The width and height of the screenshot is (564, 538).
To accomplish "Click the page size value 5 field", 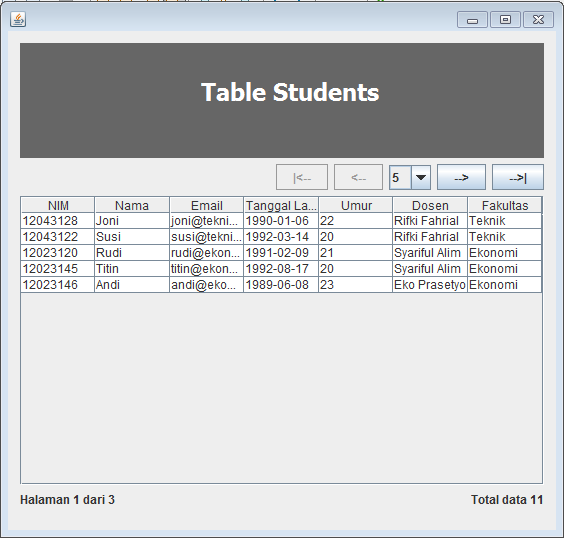I will [400, 177].
